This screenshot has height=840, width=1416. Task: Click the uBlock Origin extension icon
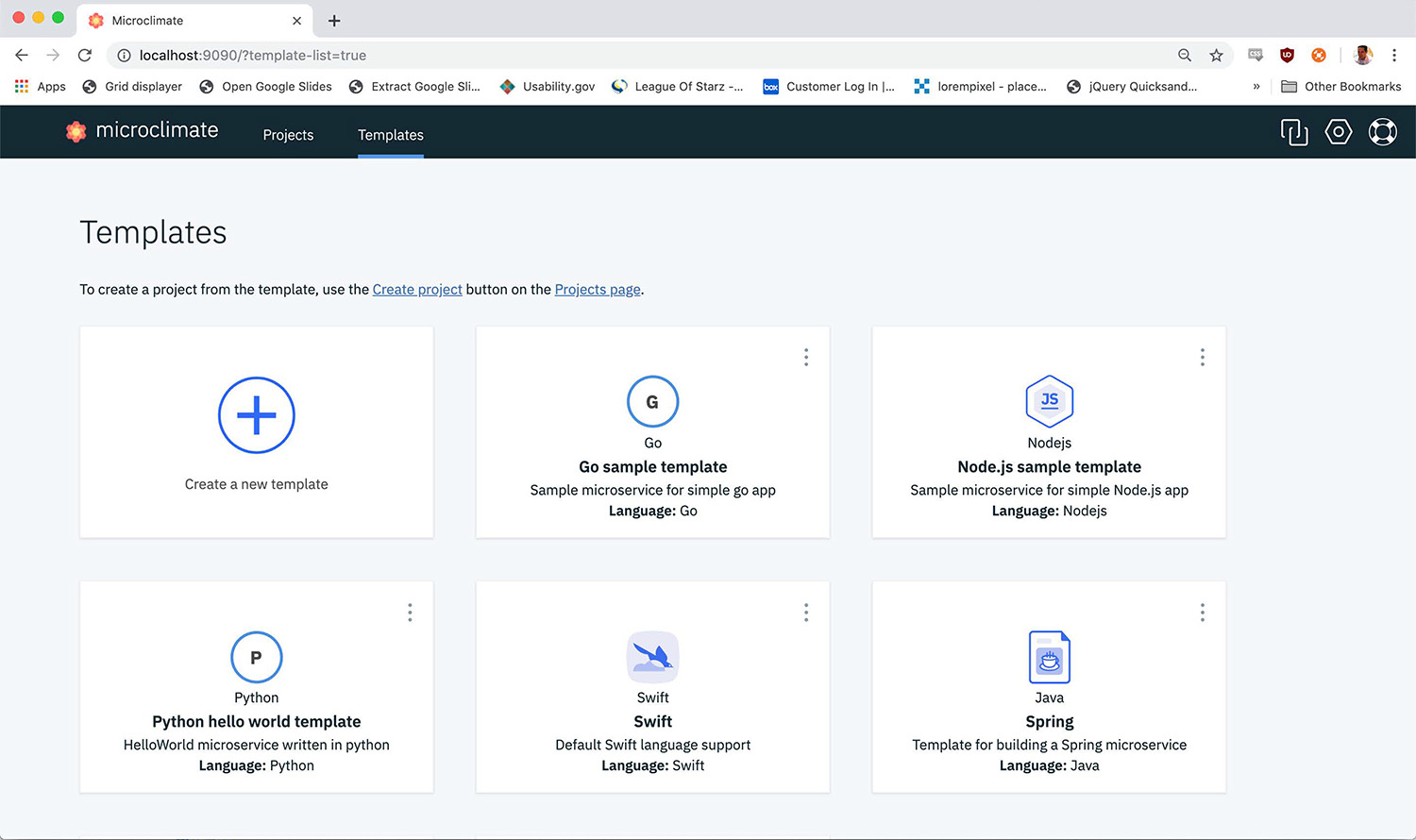[1287, 55]
